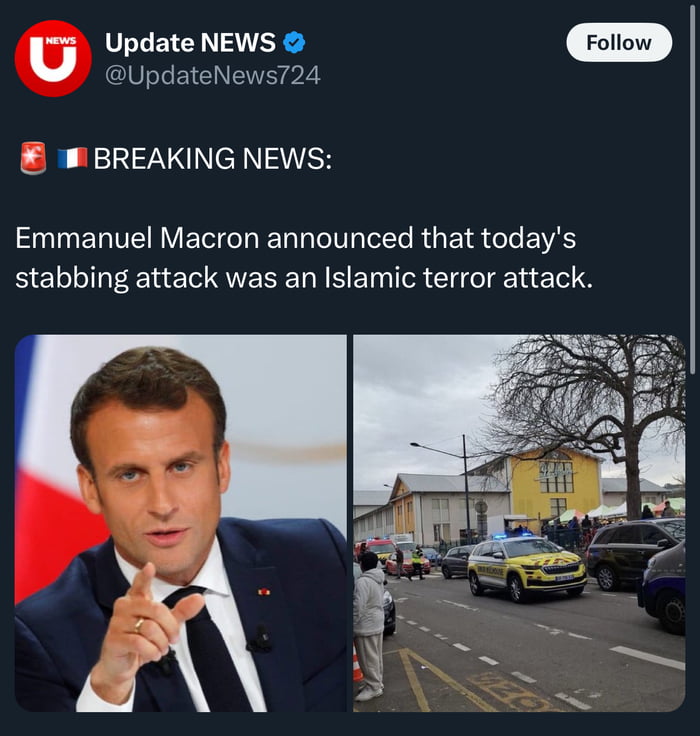Screen dimensions: 700x736
Task: Click the French flag emoji
Action: point(72,158)
